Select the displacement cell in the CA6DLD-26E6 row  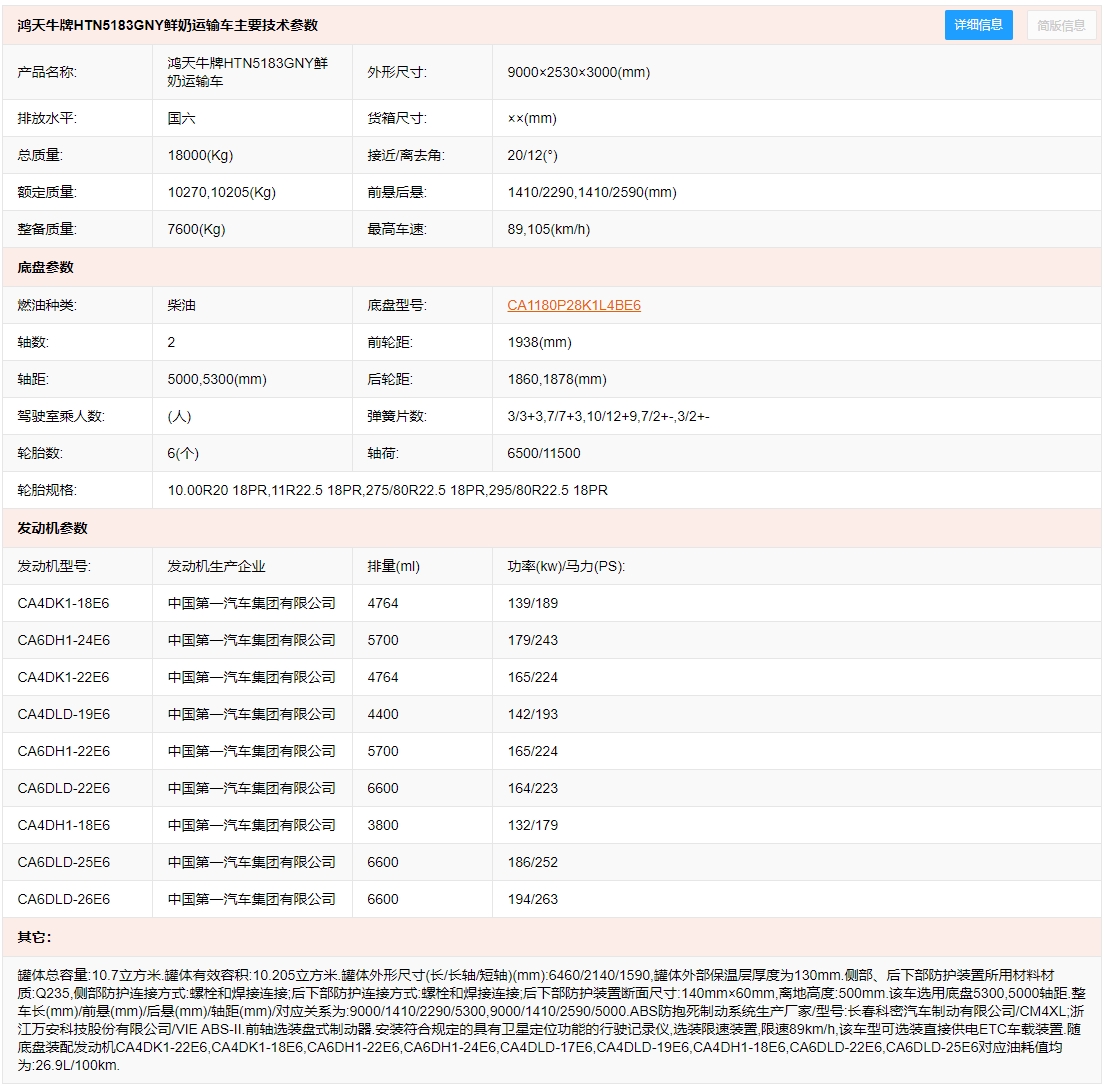pyautogui.click(x=422, y=899)
